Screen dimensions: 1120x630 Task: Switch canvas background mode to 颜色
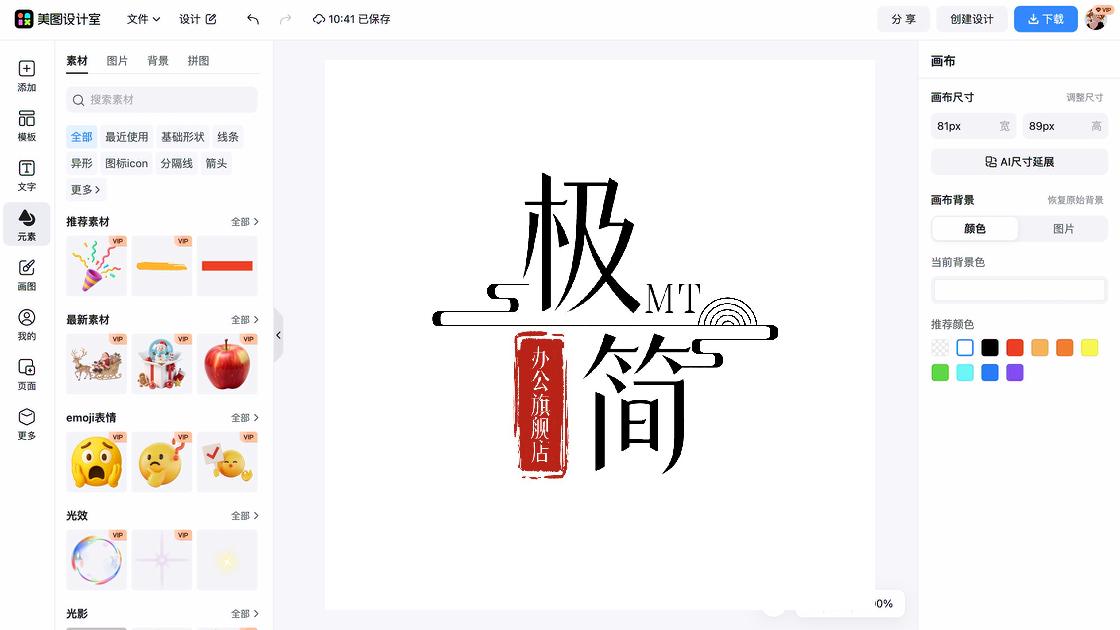click(x=974, y=228)
